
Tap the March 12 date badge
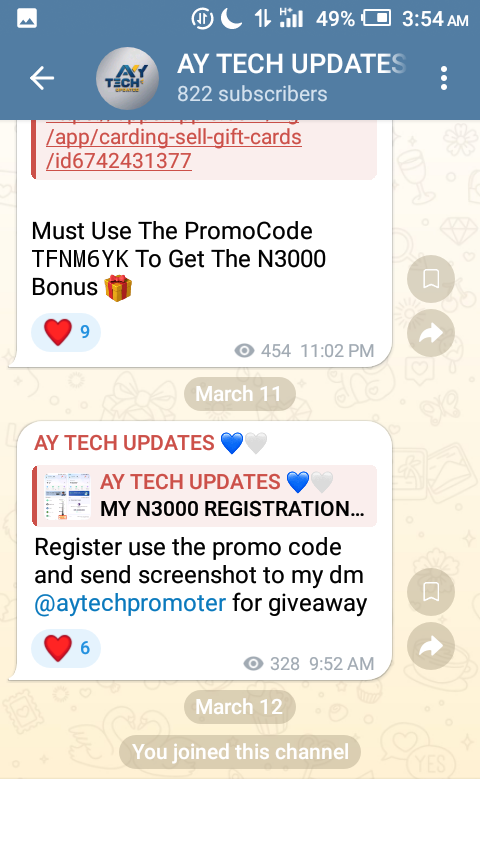239,707
